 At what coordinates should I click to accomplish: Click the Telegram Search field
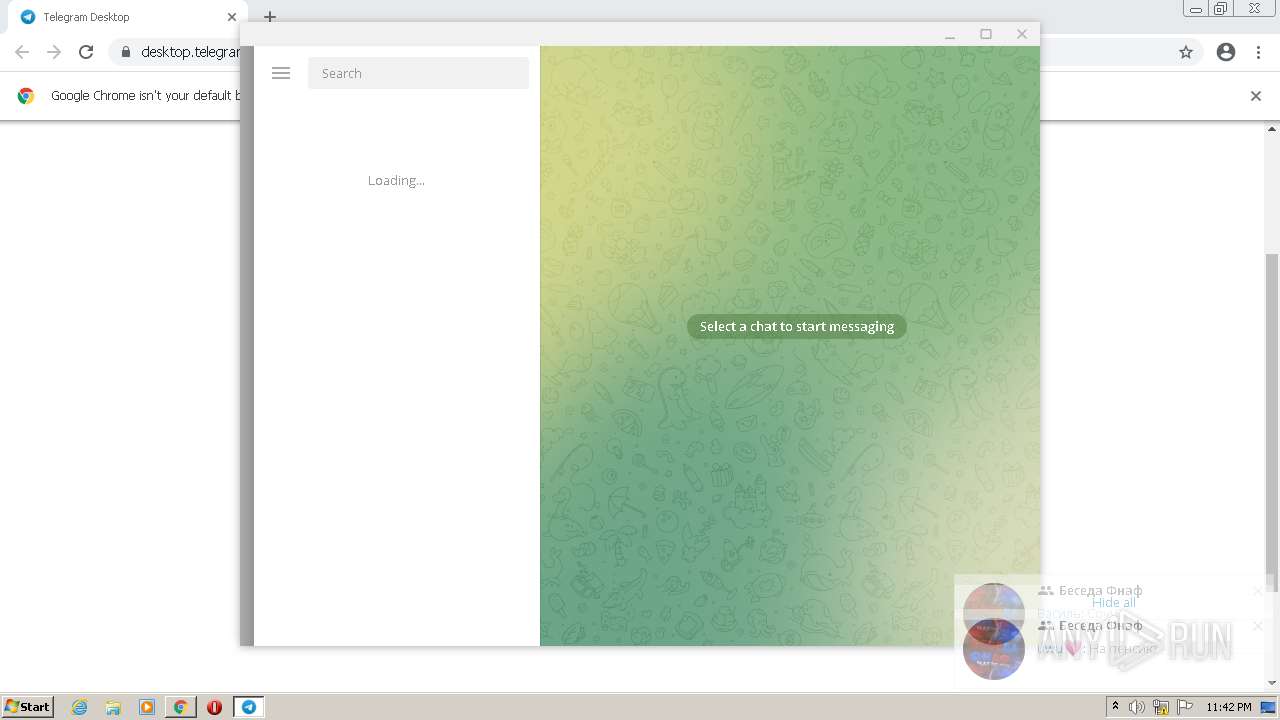[418, 73]
